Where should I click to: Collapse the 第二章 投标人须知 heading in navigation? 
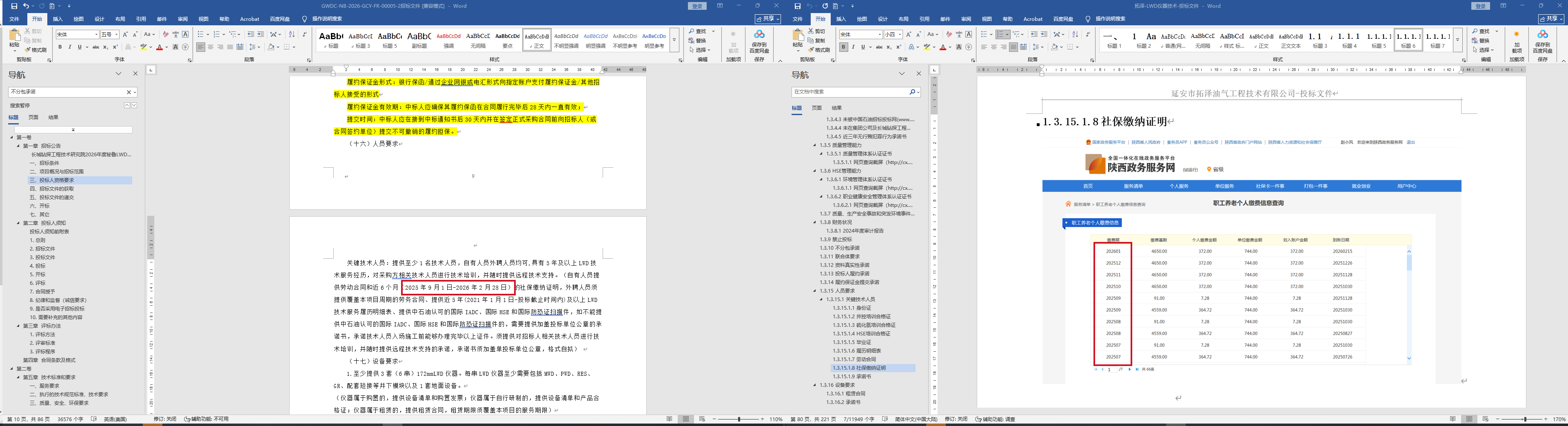(x=18, y=223)
